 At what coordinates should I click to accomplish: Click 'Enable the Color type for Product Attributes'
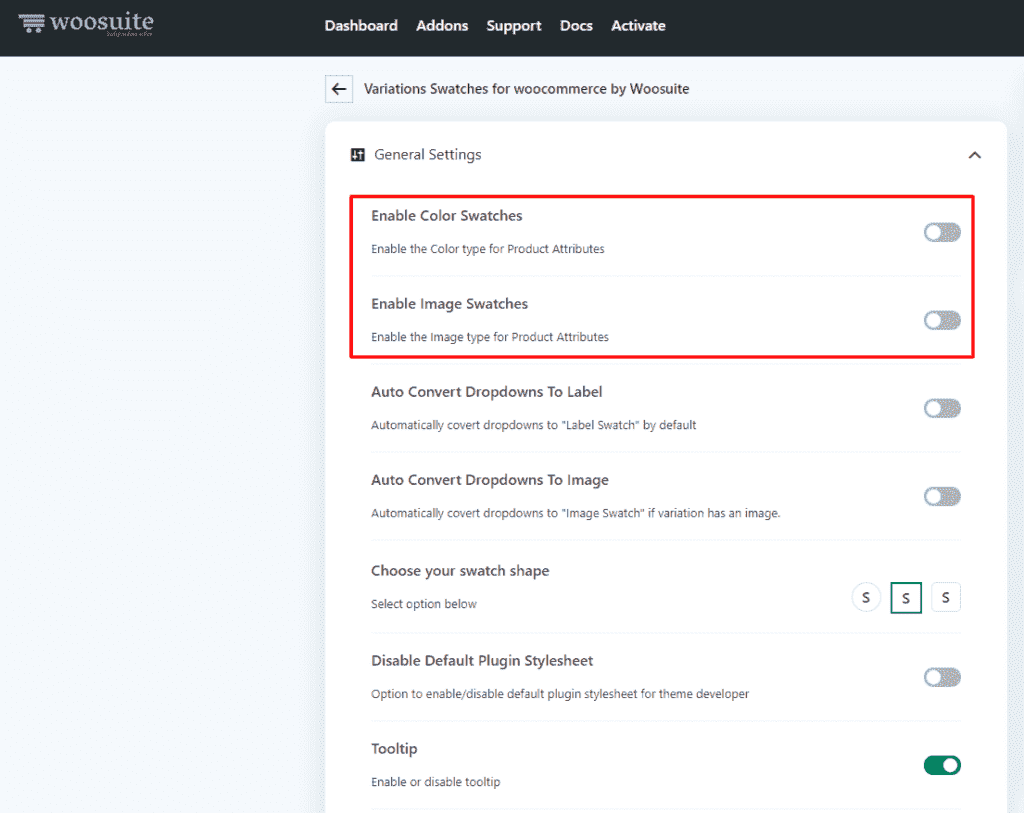(x=488, y=249)
